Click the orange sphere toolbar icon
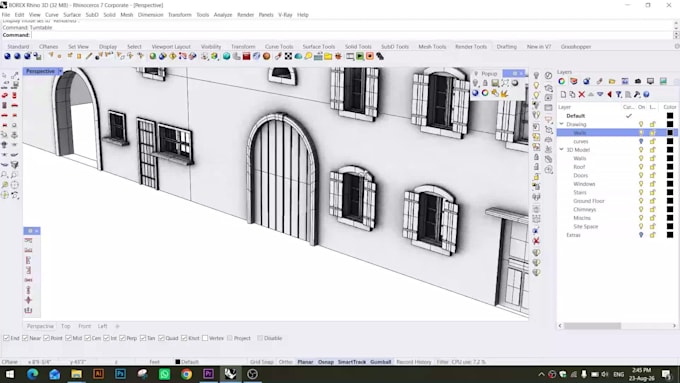This screenshot has height=383, width=680. point(267,56)
